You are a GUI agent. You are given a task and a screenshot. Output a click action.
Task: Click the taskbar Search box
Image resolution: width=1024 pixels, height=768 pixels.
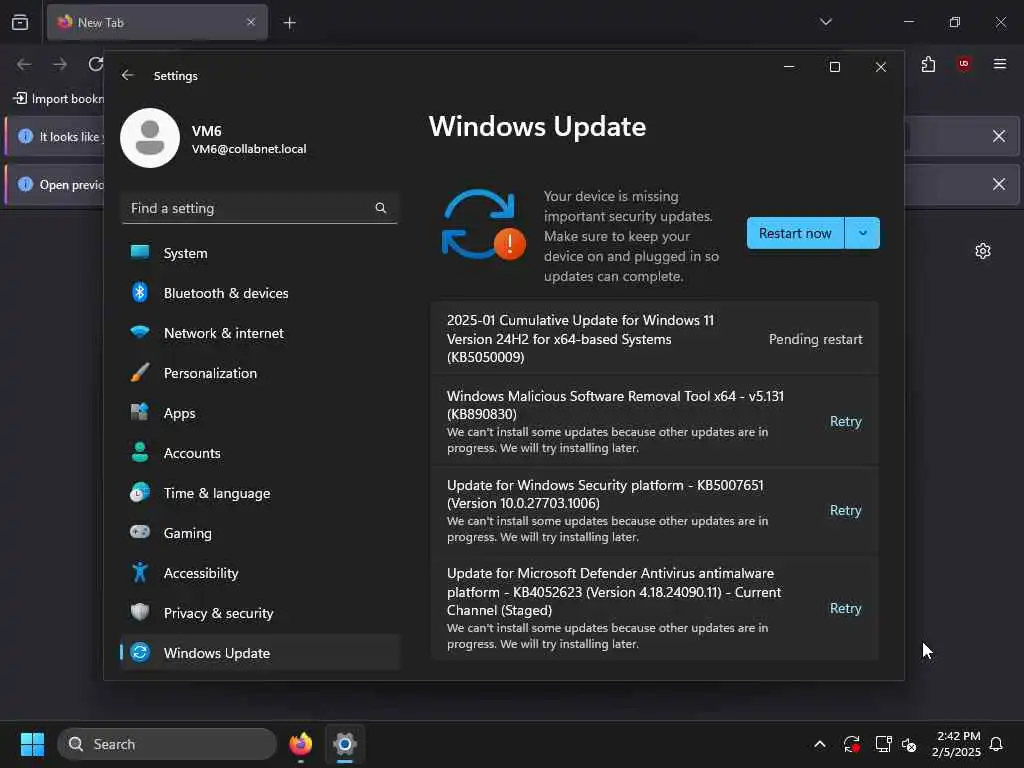167,744
